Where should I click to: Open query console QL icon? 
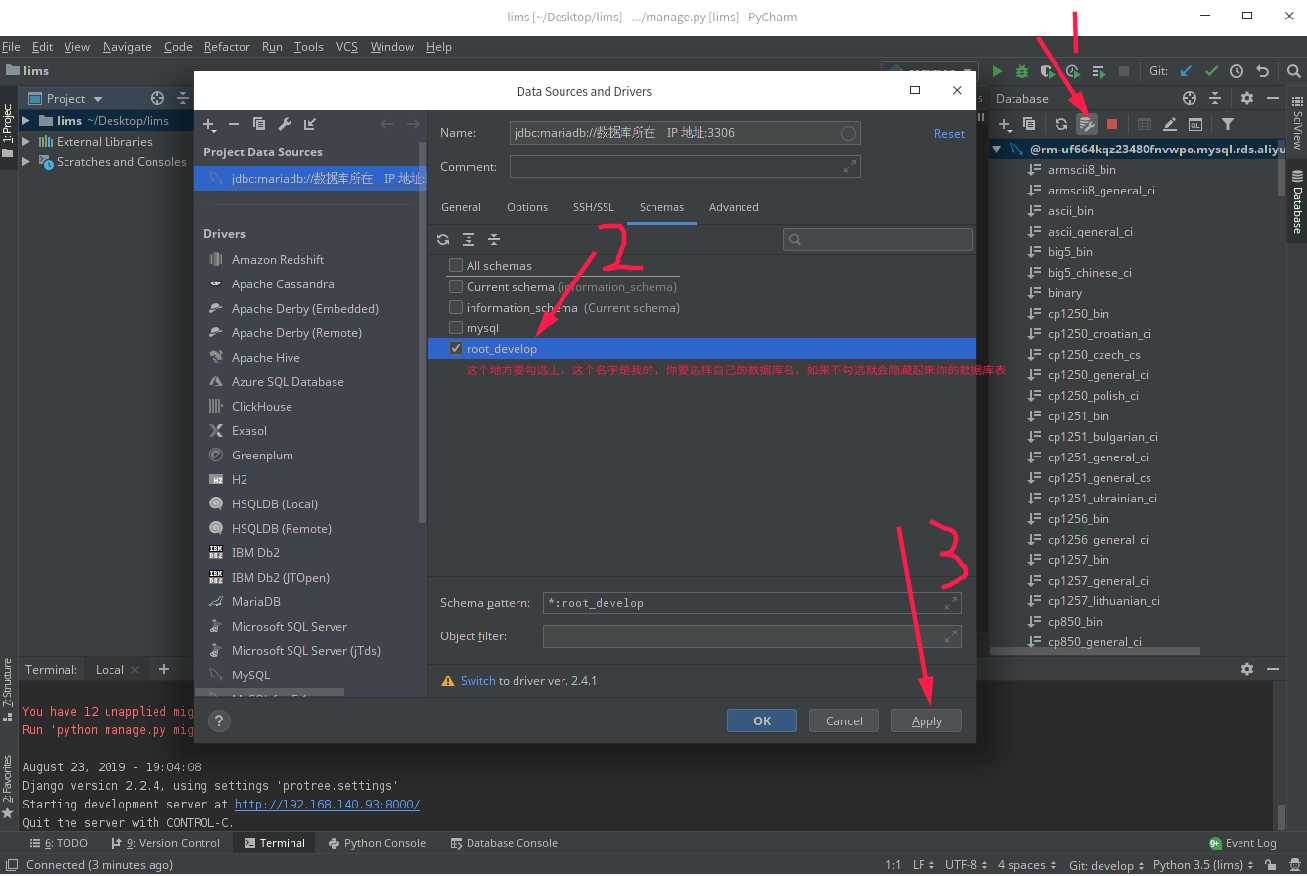coord(1195,124)
